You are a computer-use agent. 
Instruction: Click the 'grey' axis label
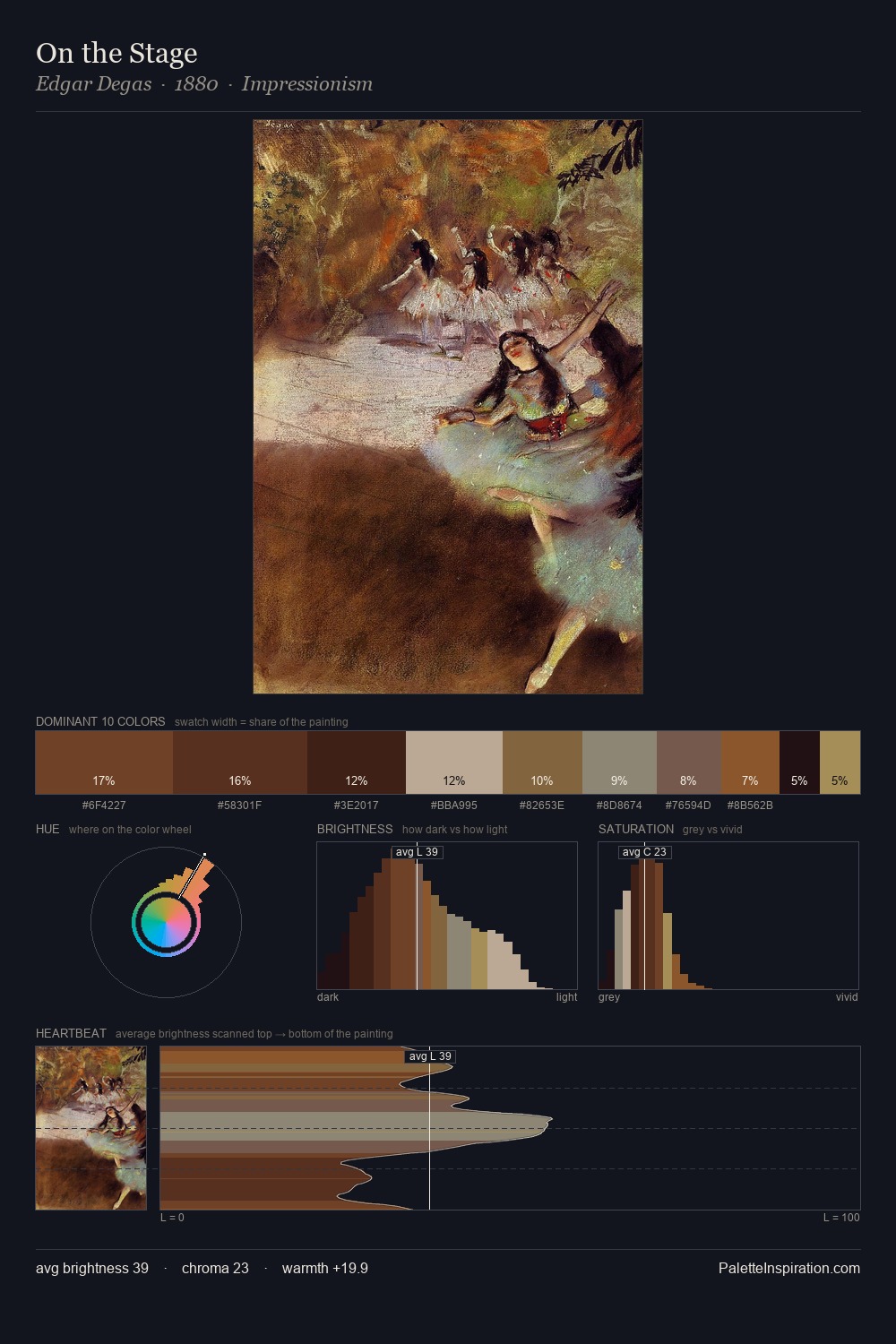[609, 997]
